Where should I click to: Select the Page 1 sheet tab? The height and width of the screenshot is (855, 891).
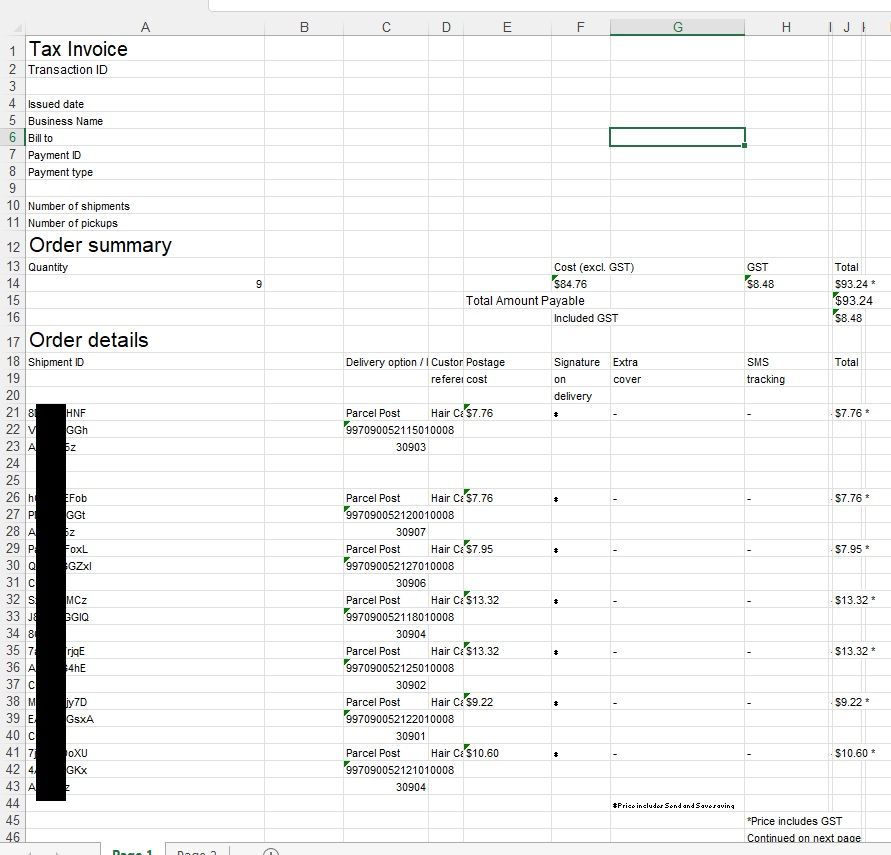133,850
